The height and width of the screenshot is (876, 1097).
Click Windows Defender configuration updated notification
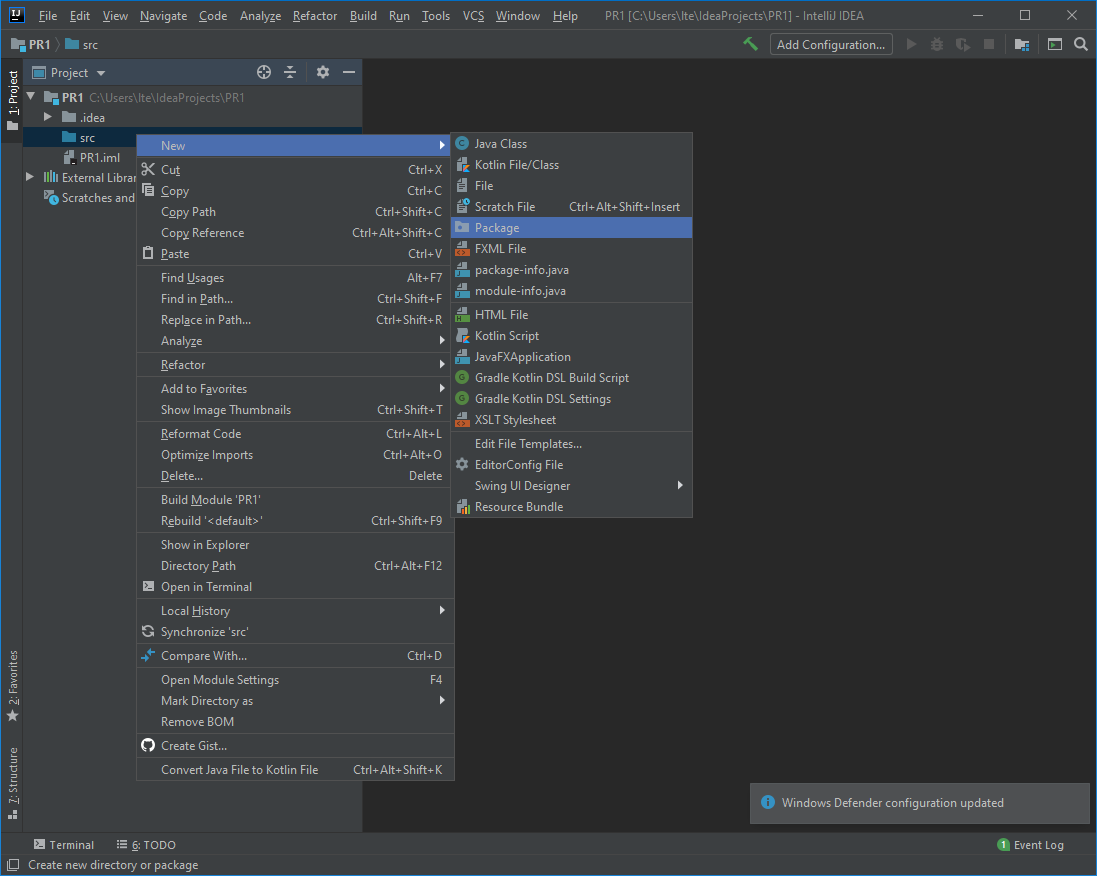[919, 803]
